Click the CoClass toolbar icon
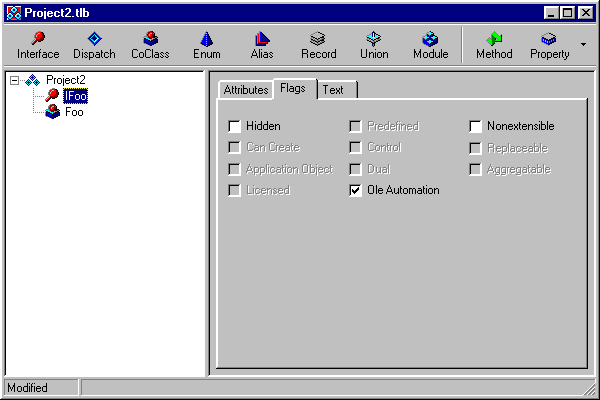 (151, 45)
